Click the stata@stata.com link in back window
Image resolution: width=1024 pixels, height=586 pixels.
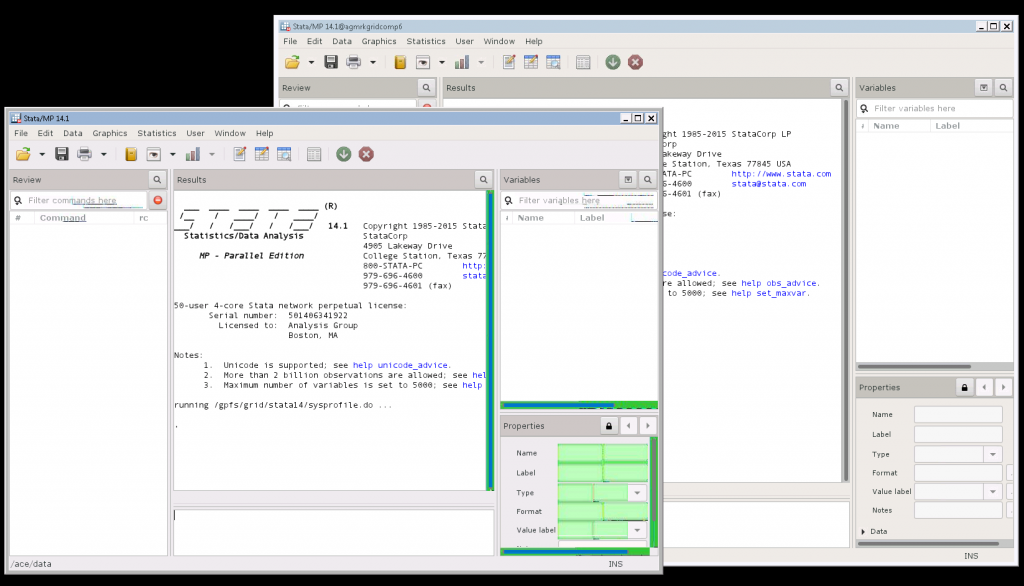(769, 184)
